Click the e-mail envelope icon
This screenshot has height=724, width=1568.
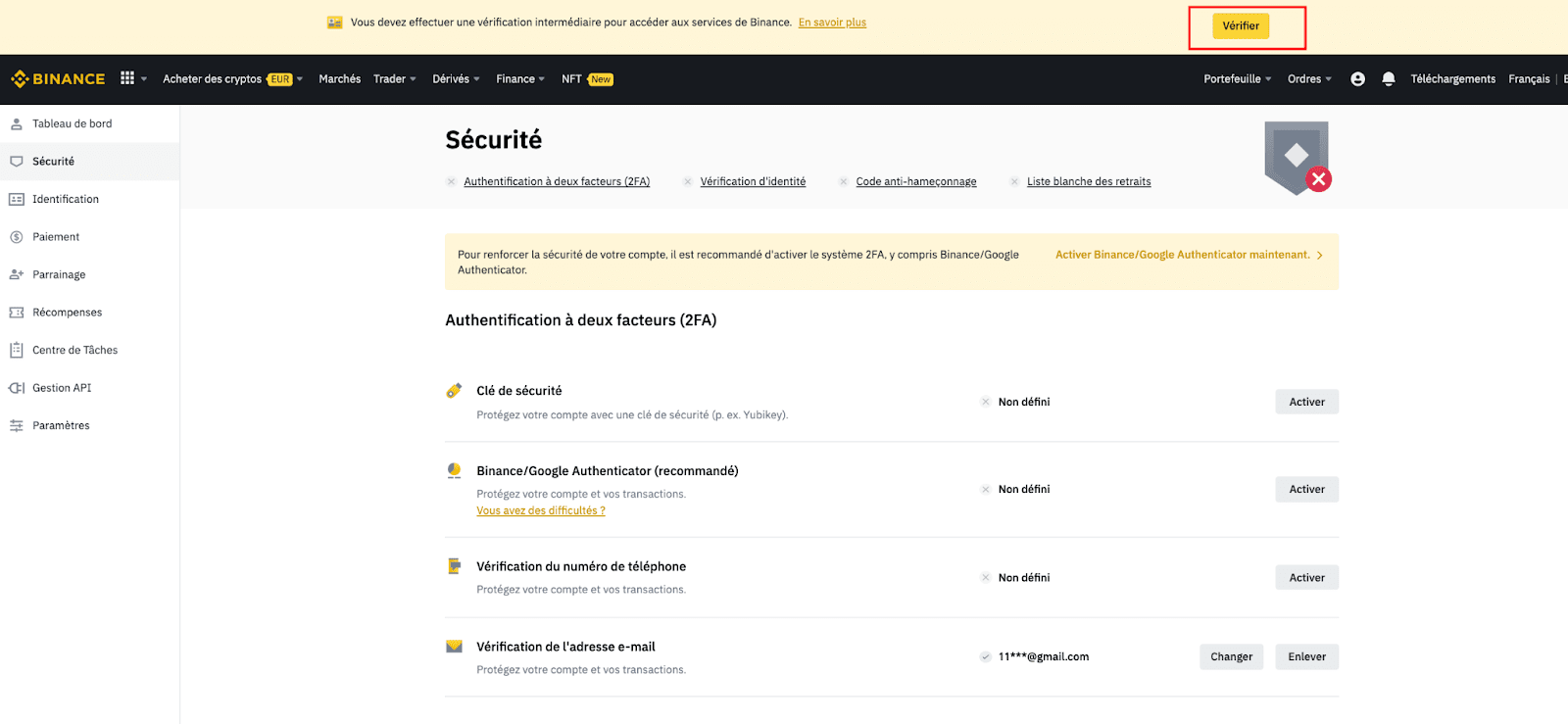(x=454, y=647)
